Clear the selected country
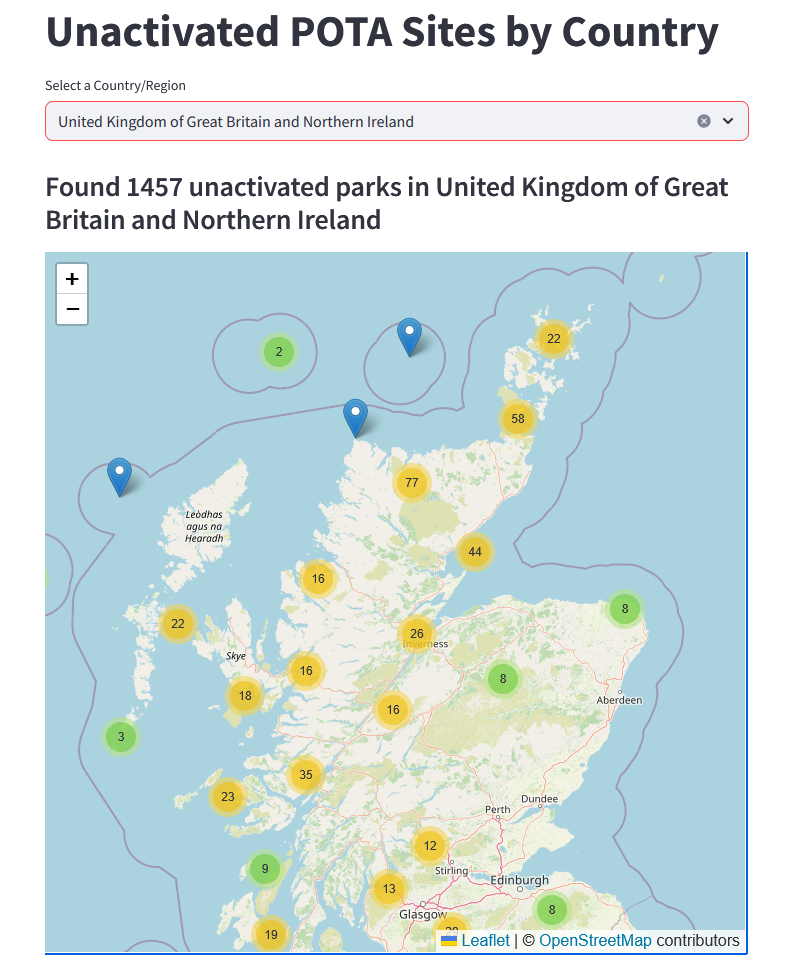787x973 pixels. [704, 121]
